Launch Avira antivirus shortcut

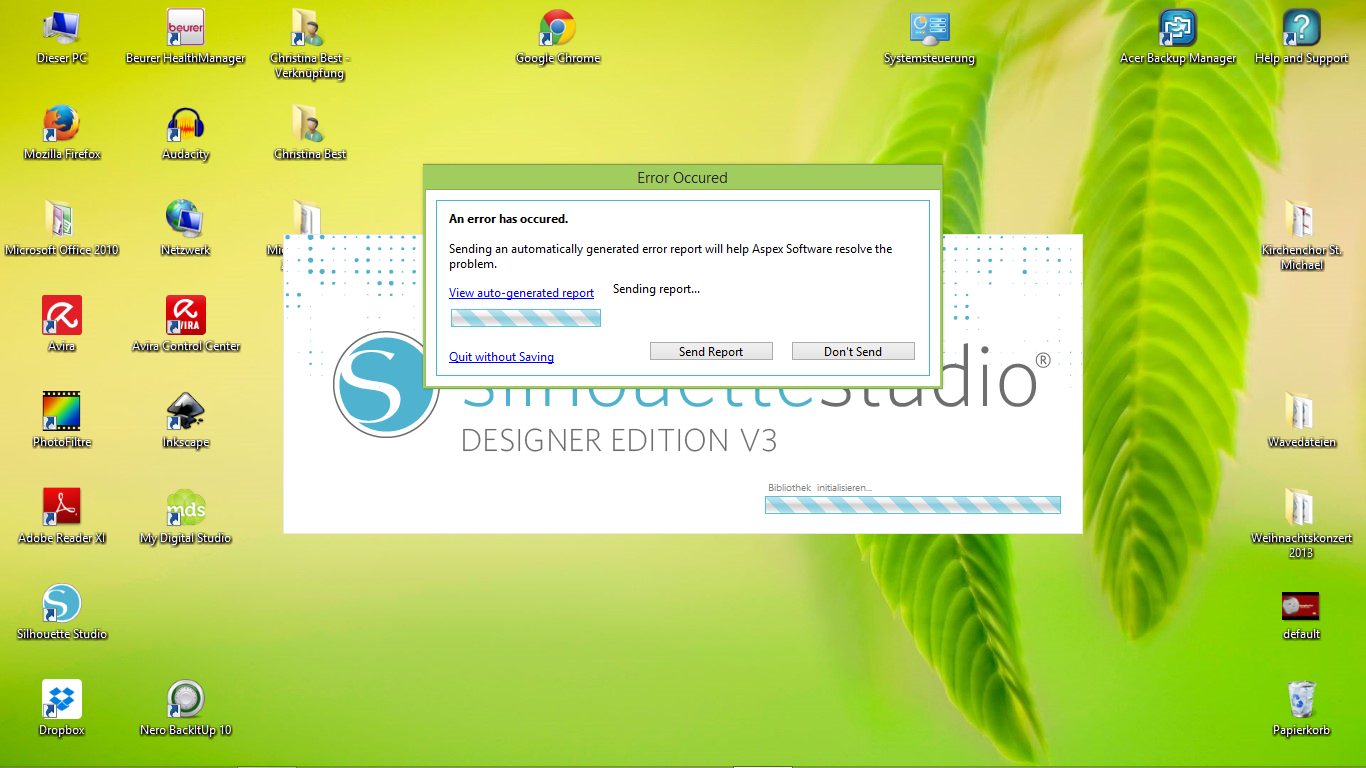[62, 325]
